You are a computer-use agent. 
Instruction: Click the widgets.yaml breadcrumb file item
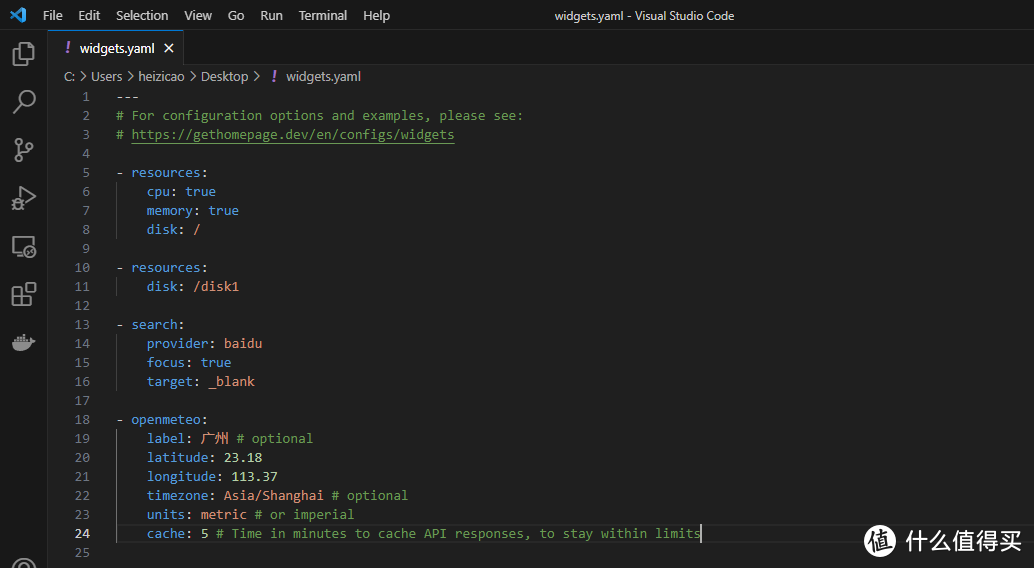(x=323, y=76)
